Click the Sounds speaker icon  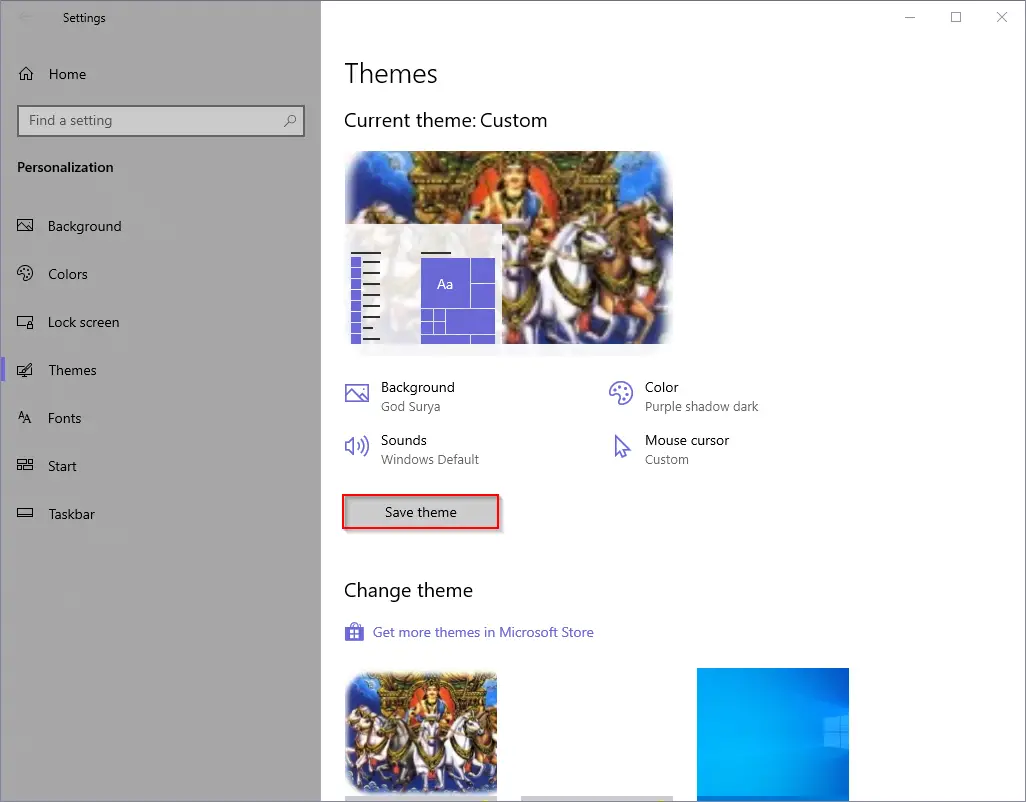[x=357, y=446]
